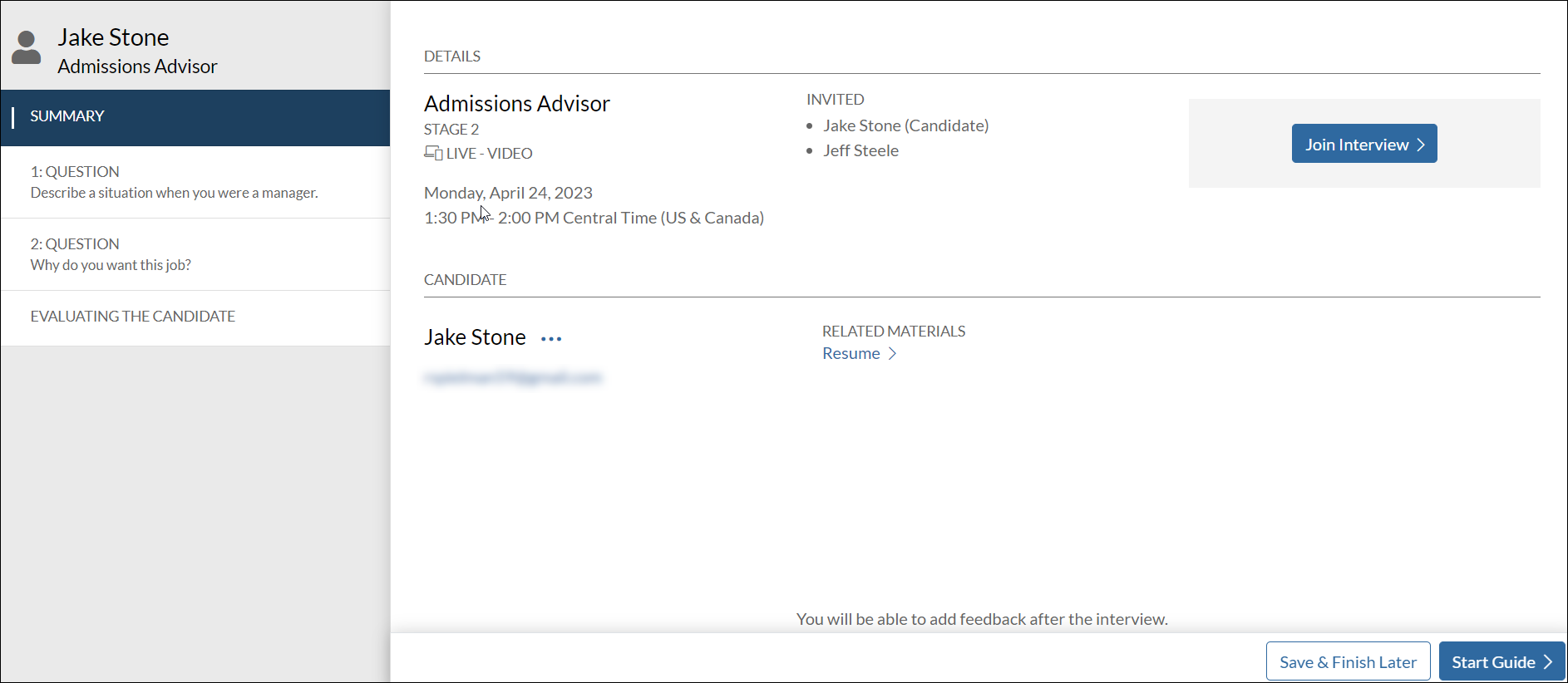Select Jeff Steele in the invited list

(x=860, y=150)
